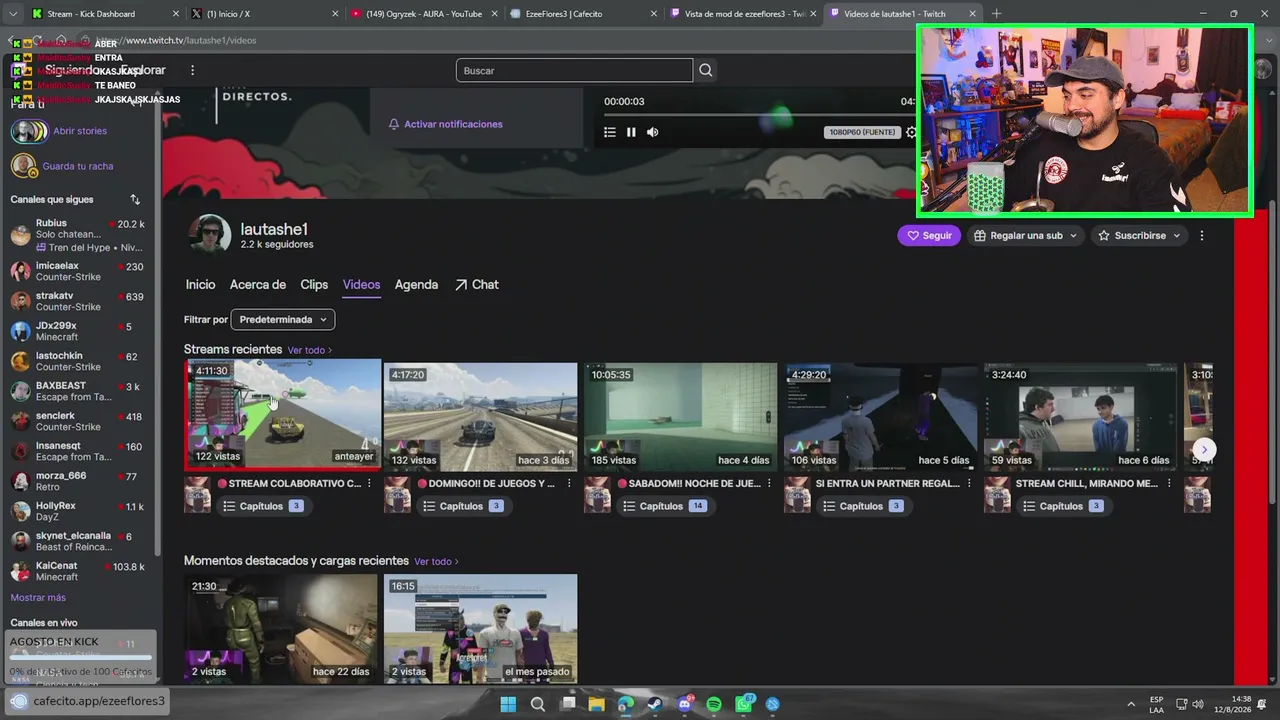Play the 16:15 highlight from el mes pasado

click(480, 628)
